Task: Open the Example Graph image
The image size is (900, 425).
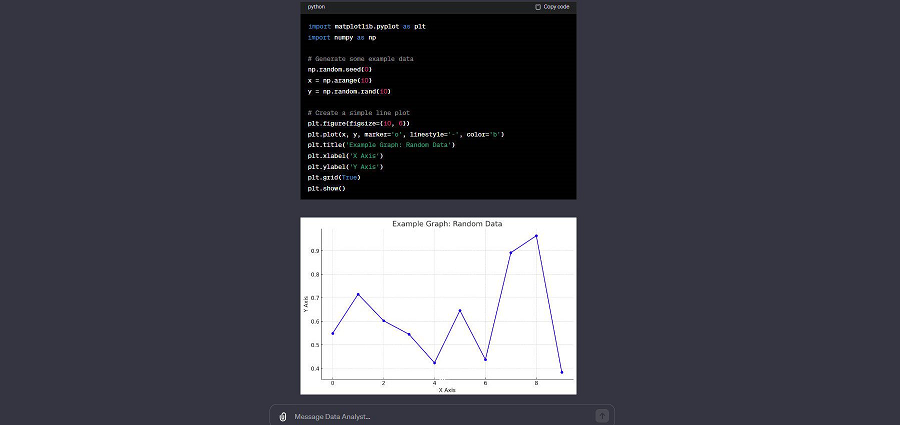Action: [x=438, y=305]
